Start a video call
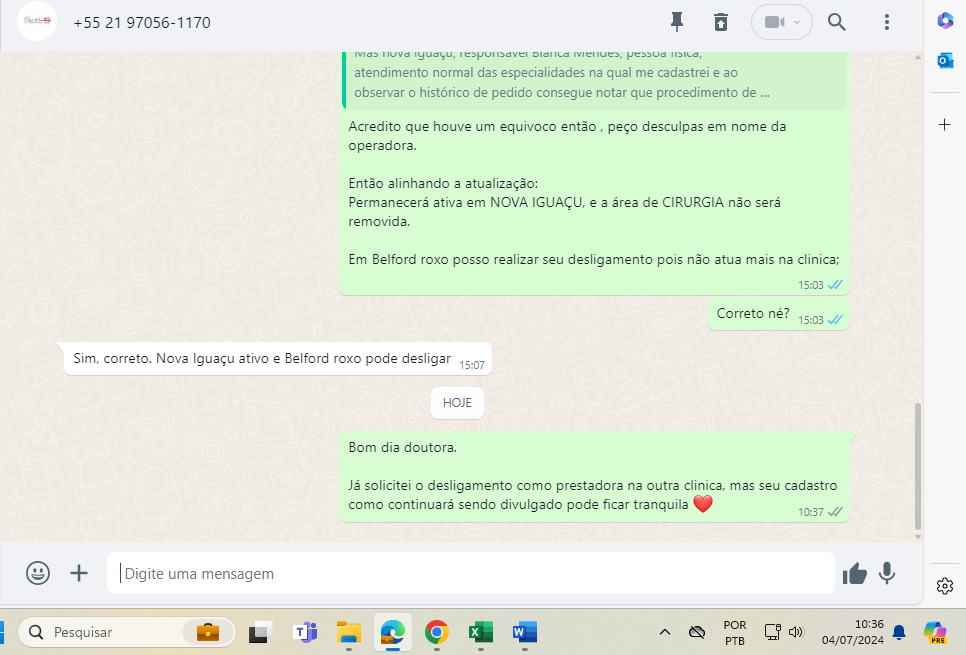This screenshot has height=655, width=966. tap(774, 22)
